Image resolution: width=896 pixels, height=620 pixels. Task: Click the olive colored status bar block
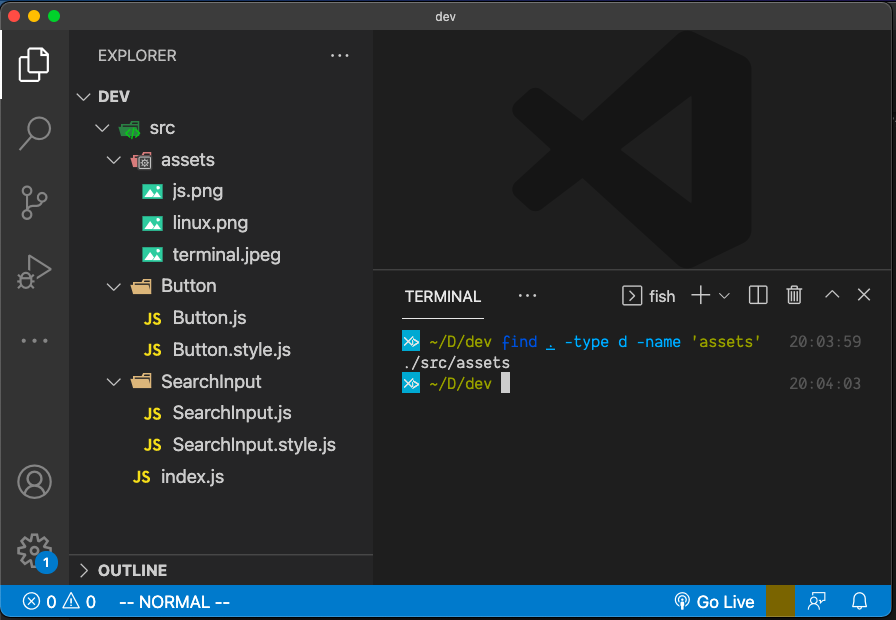click(780, 601)
